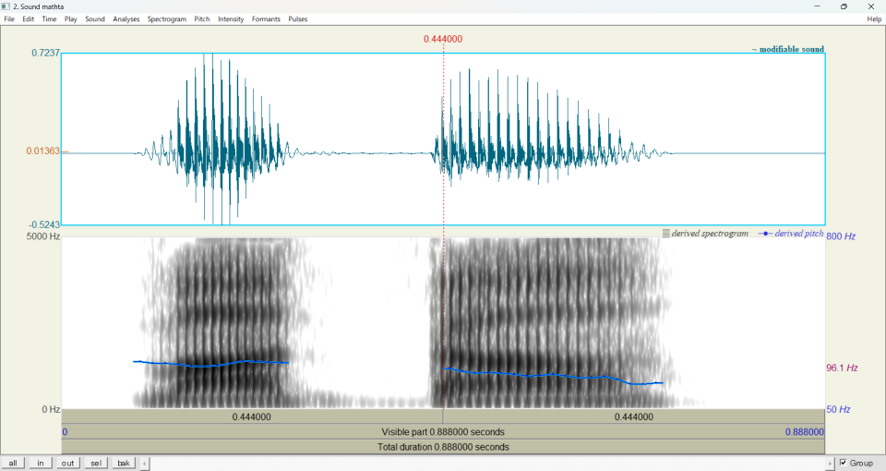Screen dimensions: 886x471
Task: Click the blue pitch contour over first syllable
Action: point(211,364)
